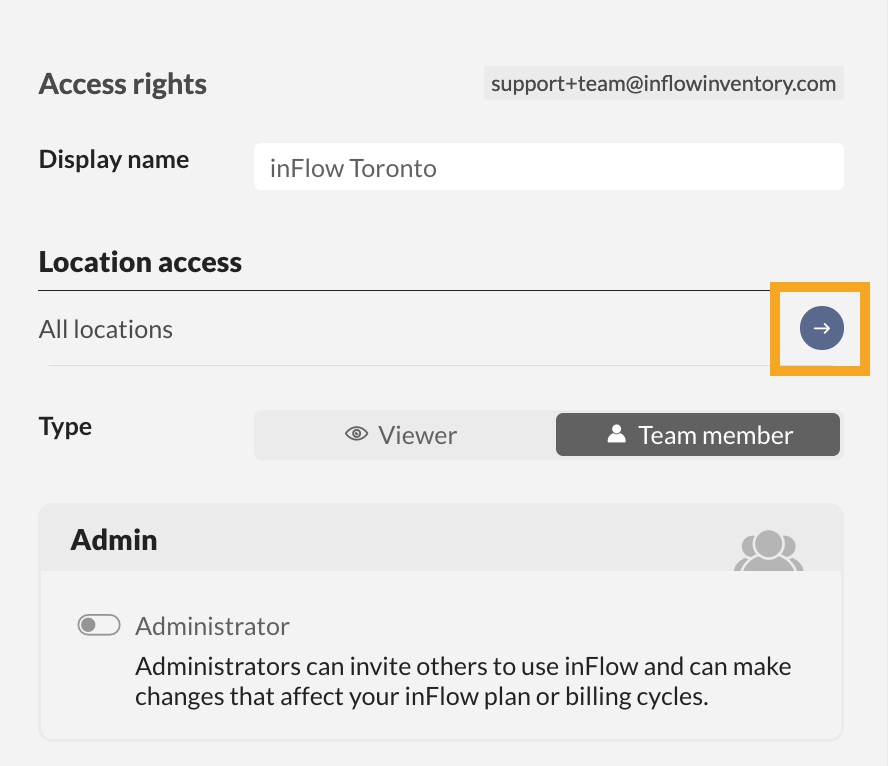Click the Administrators description paragraph
This screenshot has height=766, width=888.
463,681
